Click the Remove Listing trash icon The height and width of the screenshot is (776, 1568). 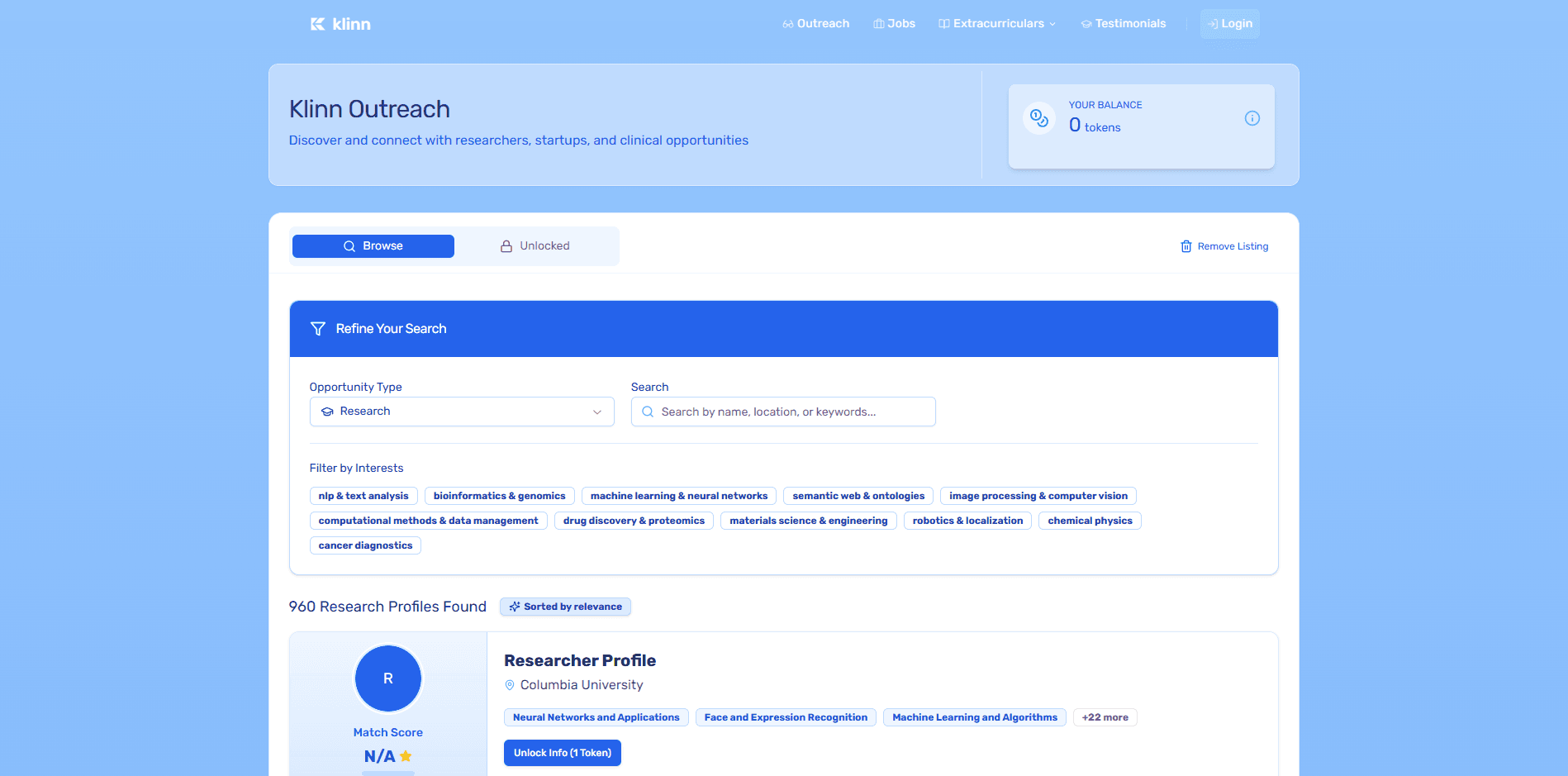click(1186, 246)
